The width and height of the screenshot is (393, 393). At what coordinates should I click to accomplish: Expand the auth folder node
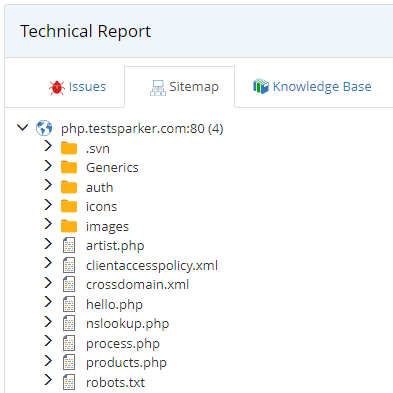(48, 185)
